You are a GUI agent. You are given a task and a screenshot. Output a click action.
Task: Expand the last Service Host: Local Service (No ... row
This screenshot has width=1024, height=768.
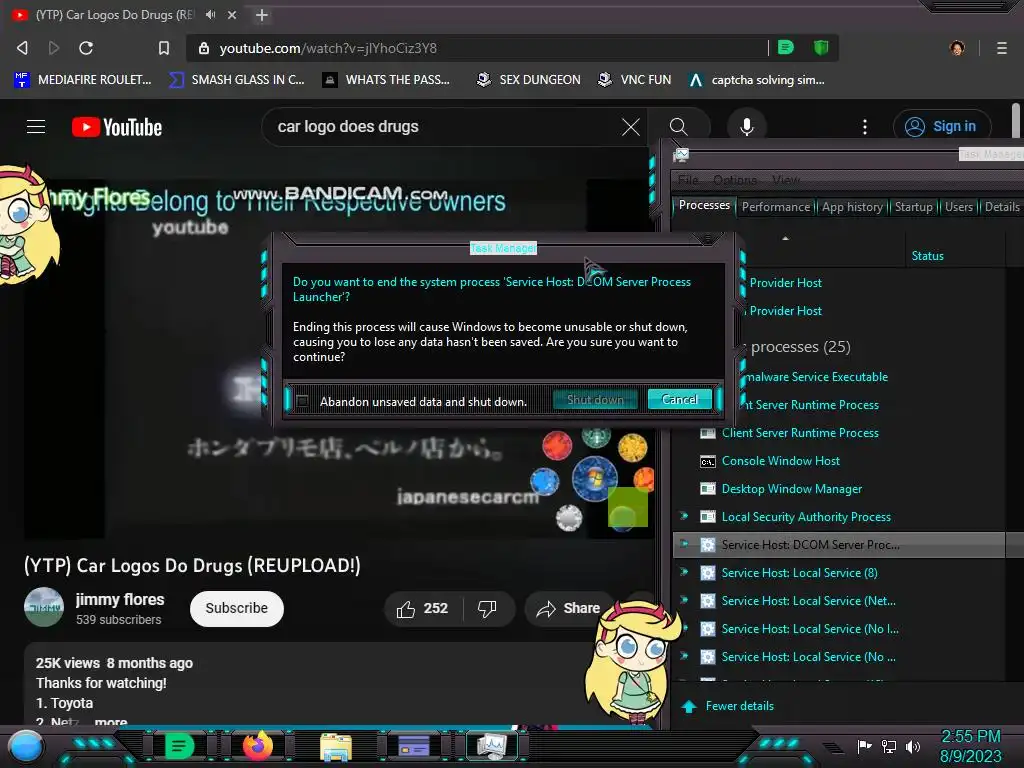[x=684, y=657]
